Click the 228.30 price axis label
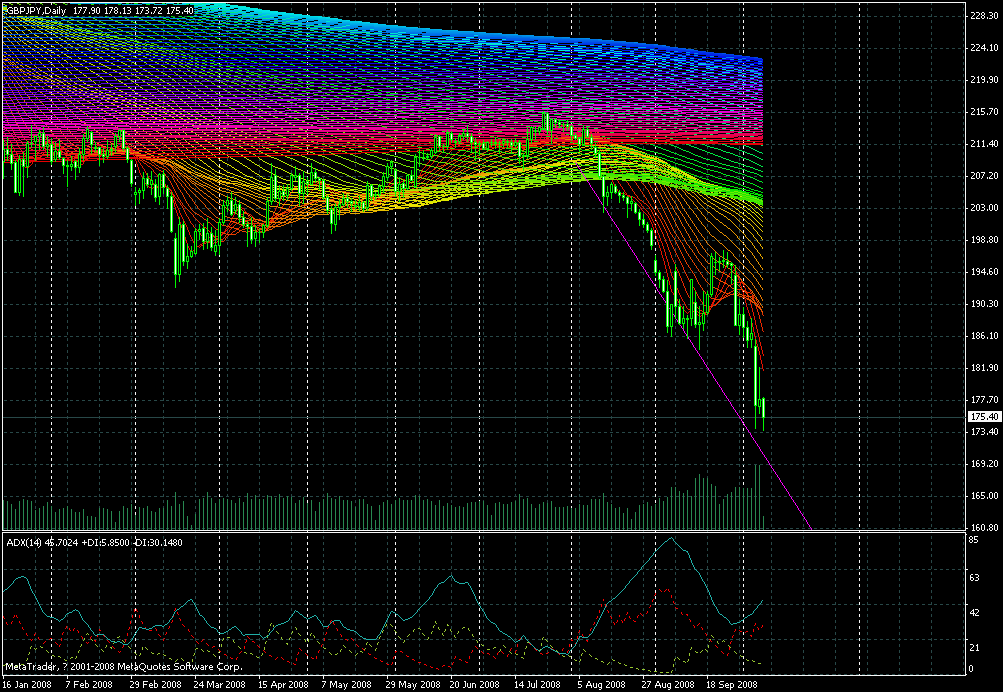Viewport: 1003px width, 692px height. (x=984, y=16)
